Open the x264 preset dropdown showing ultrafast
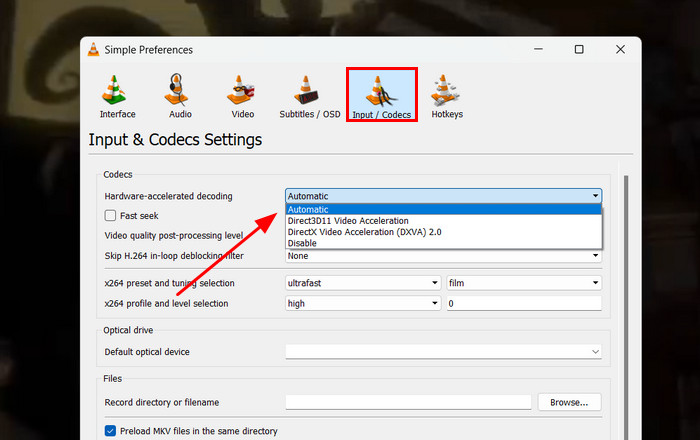Viewport: 700px width, 440px height. point(363,283)
